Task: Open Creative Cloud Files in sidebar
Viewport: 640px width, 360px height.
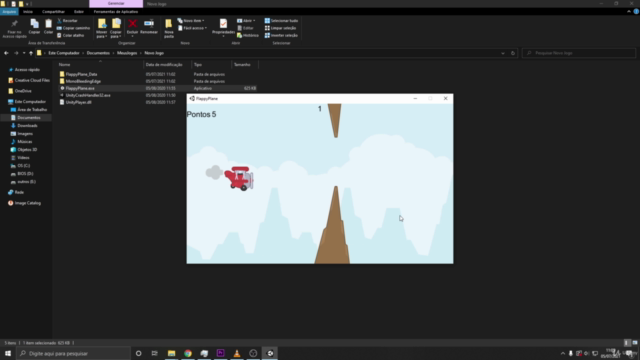Action: [32, 80]
